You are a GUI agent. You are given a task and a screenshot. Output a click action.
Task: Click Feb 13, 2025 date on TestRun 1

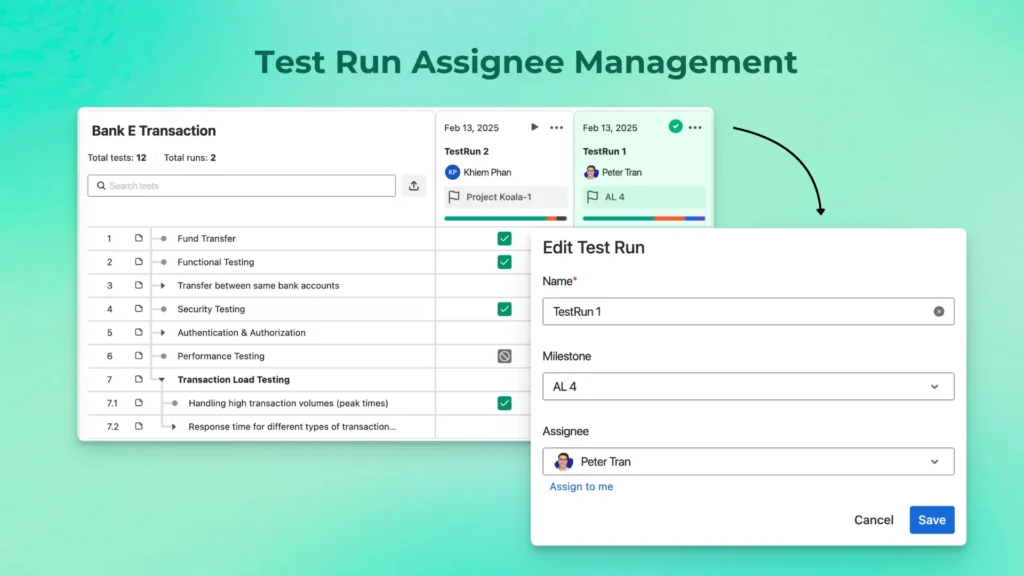point(610,127)
